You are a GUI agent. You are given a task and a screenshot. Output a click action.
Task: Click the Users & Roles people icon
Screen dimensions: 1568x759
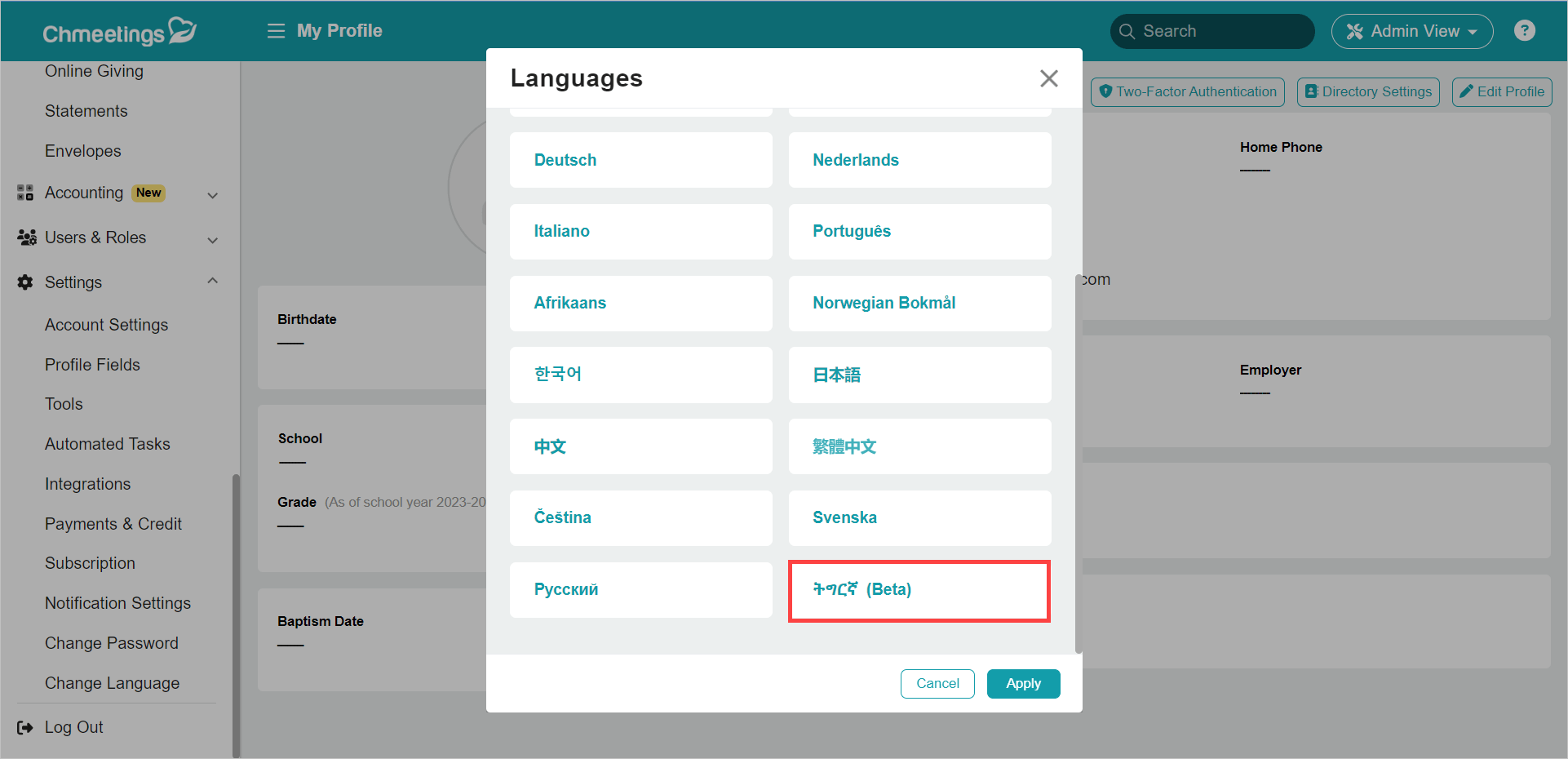[27, 237]
